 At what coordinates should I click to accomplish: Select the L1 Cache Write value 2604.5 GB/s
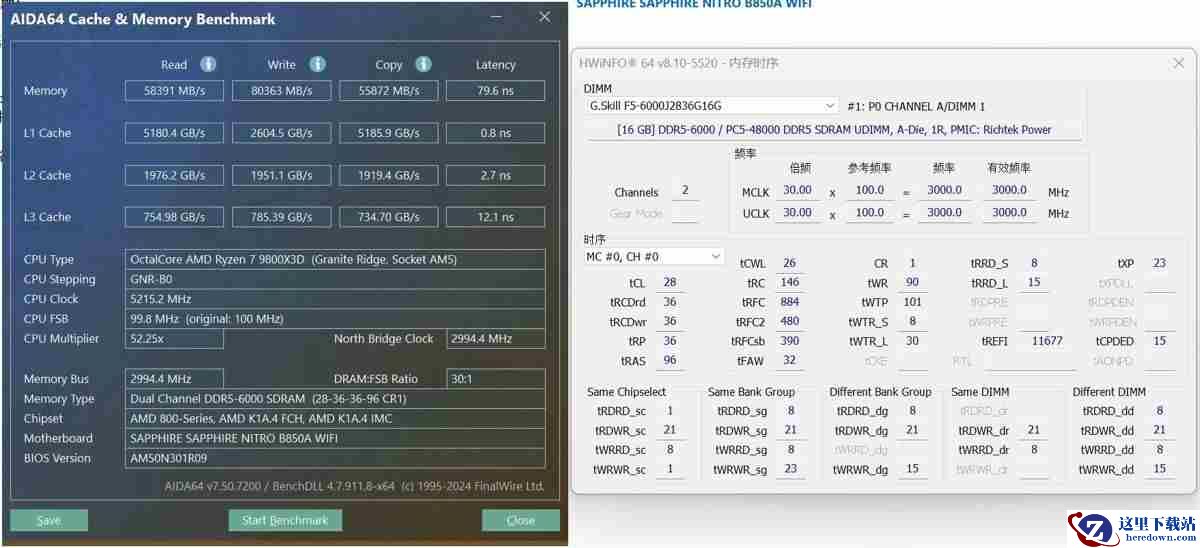point(281,133)
